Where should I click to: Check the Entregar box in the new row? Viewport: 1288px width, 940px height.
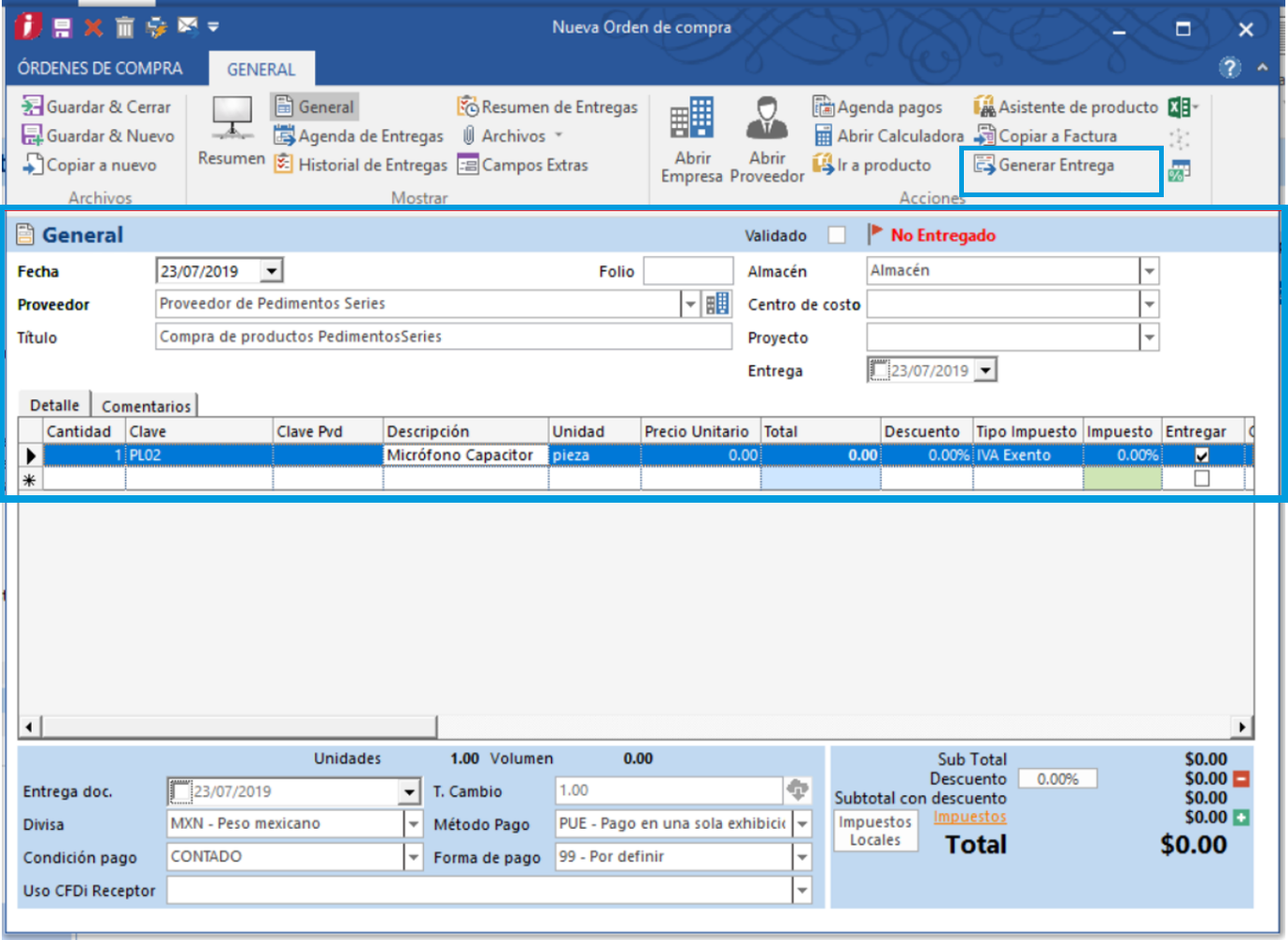[1202, 478]
